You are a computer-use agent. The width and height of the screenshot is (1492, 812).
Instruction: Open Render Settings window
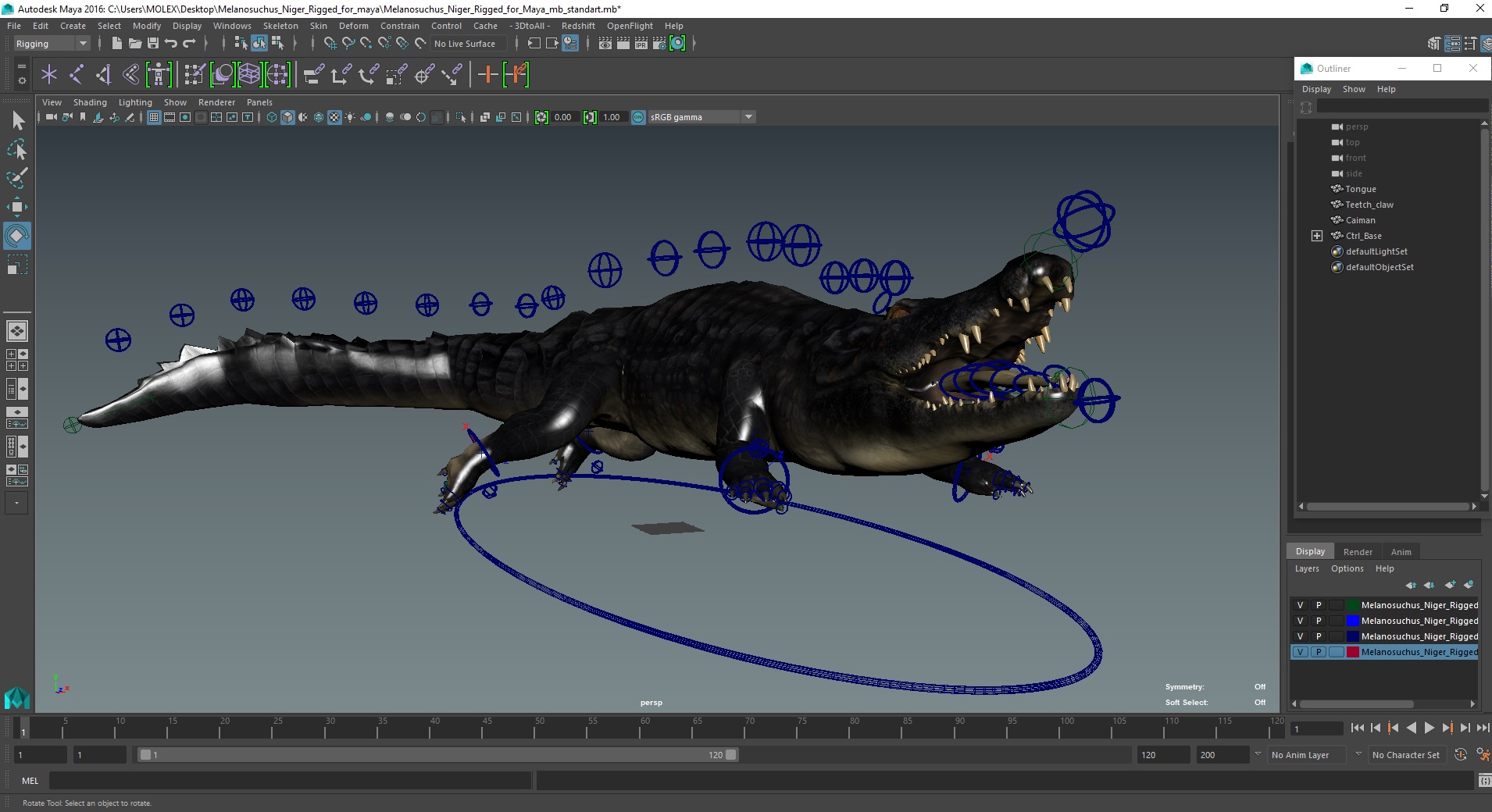coord(659,43)
